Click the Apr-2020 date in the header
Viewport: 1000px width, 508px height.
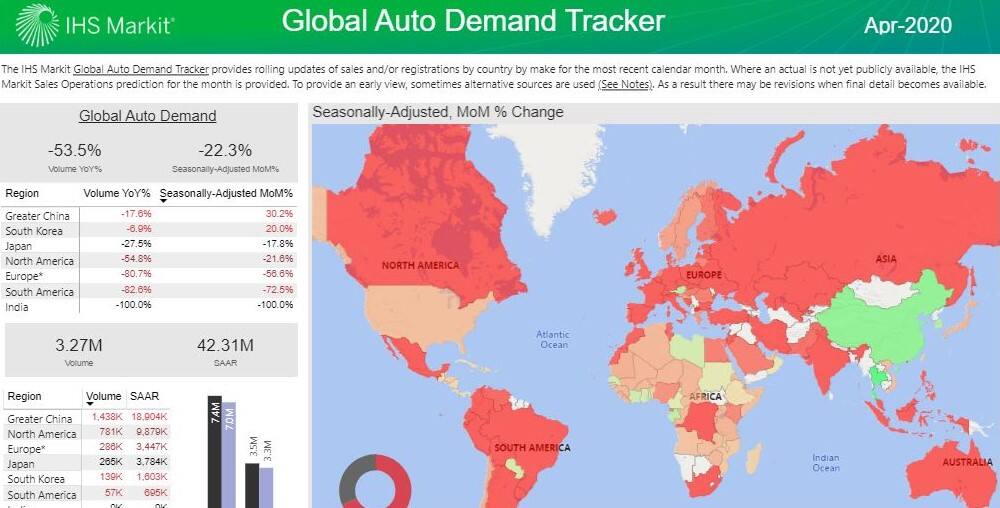coord(908,25)
